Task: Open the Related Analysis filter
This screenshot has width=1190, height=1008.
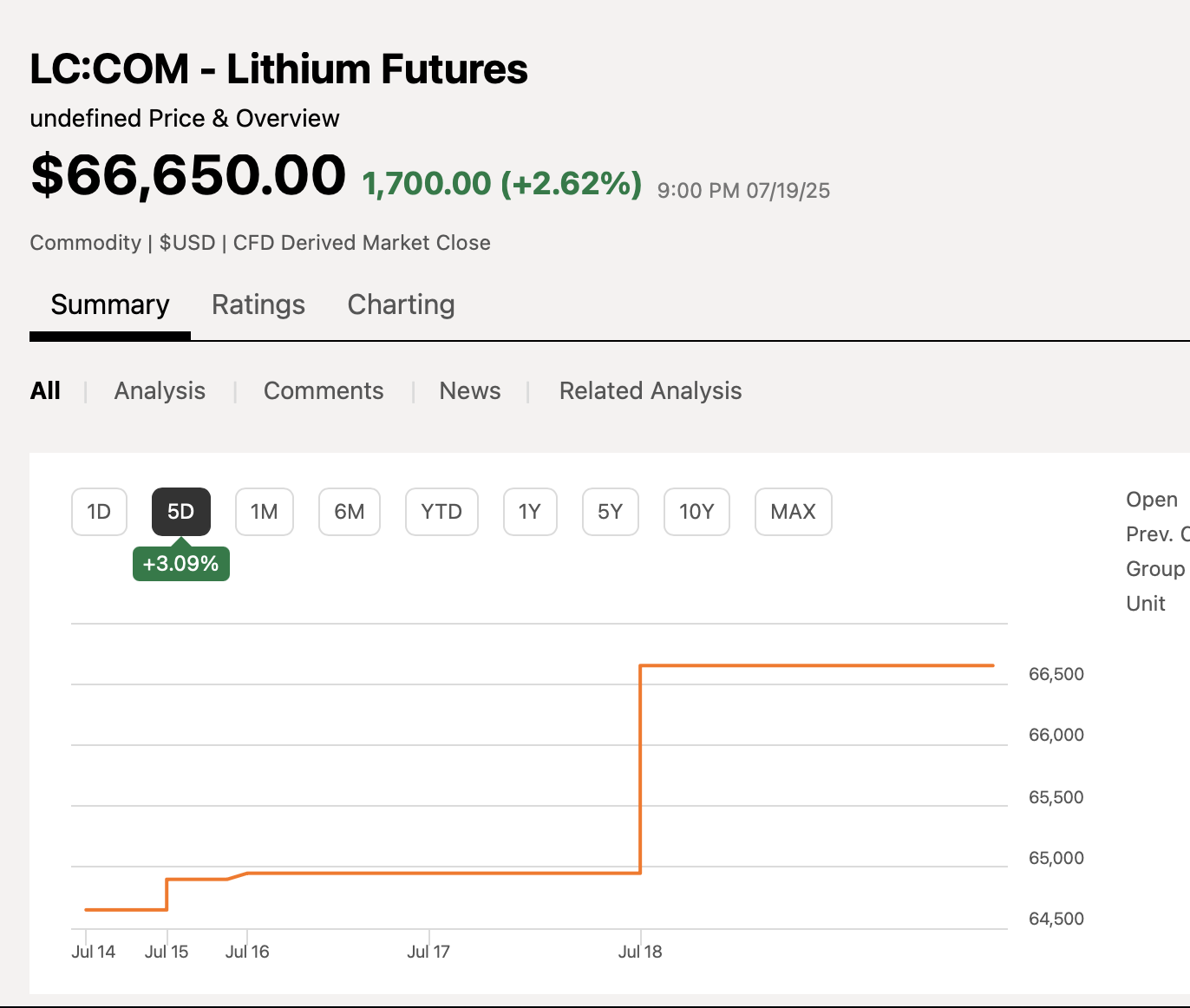Action: tap(651, 391)
